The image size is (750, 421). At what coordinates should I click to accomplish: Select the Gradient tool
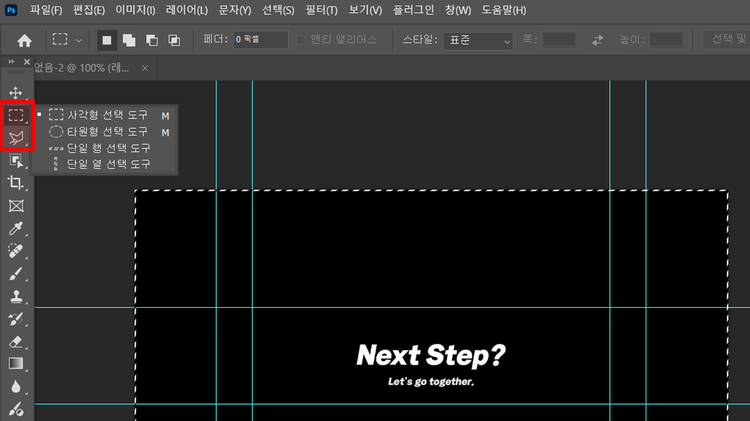pos(16,364)
